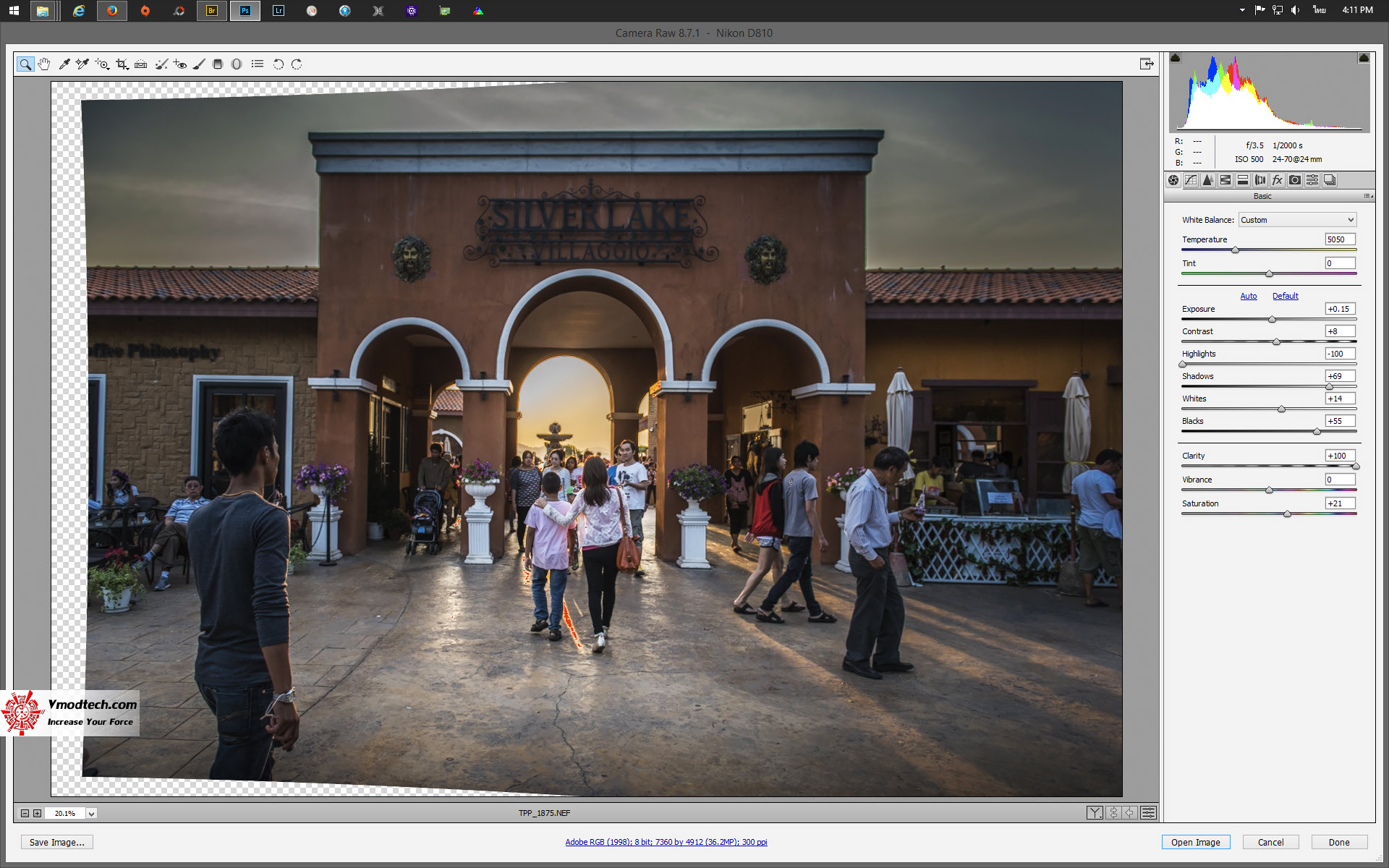Toggle full screen mode
Viewport: 1389px width, 868px height.
coord(1147,64)
